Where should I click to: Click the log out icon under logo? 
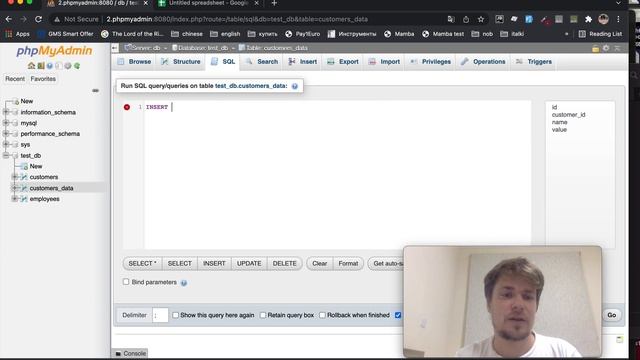[41, 66]
